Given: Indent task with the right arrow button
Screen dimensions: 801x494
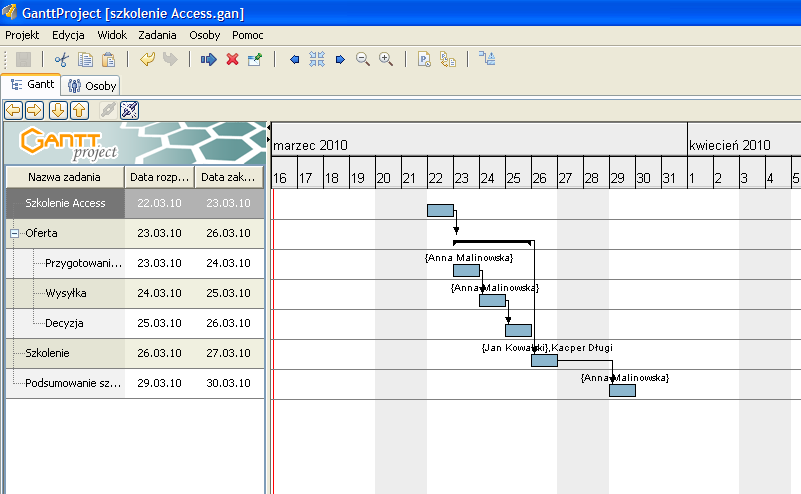Looking at the screenshot, I should point(34,110).
